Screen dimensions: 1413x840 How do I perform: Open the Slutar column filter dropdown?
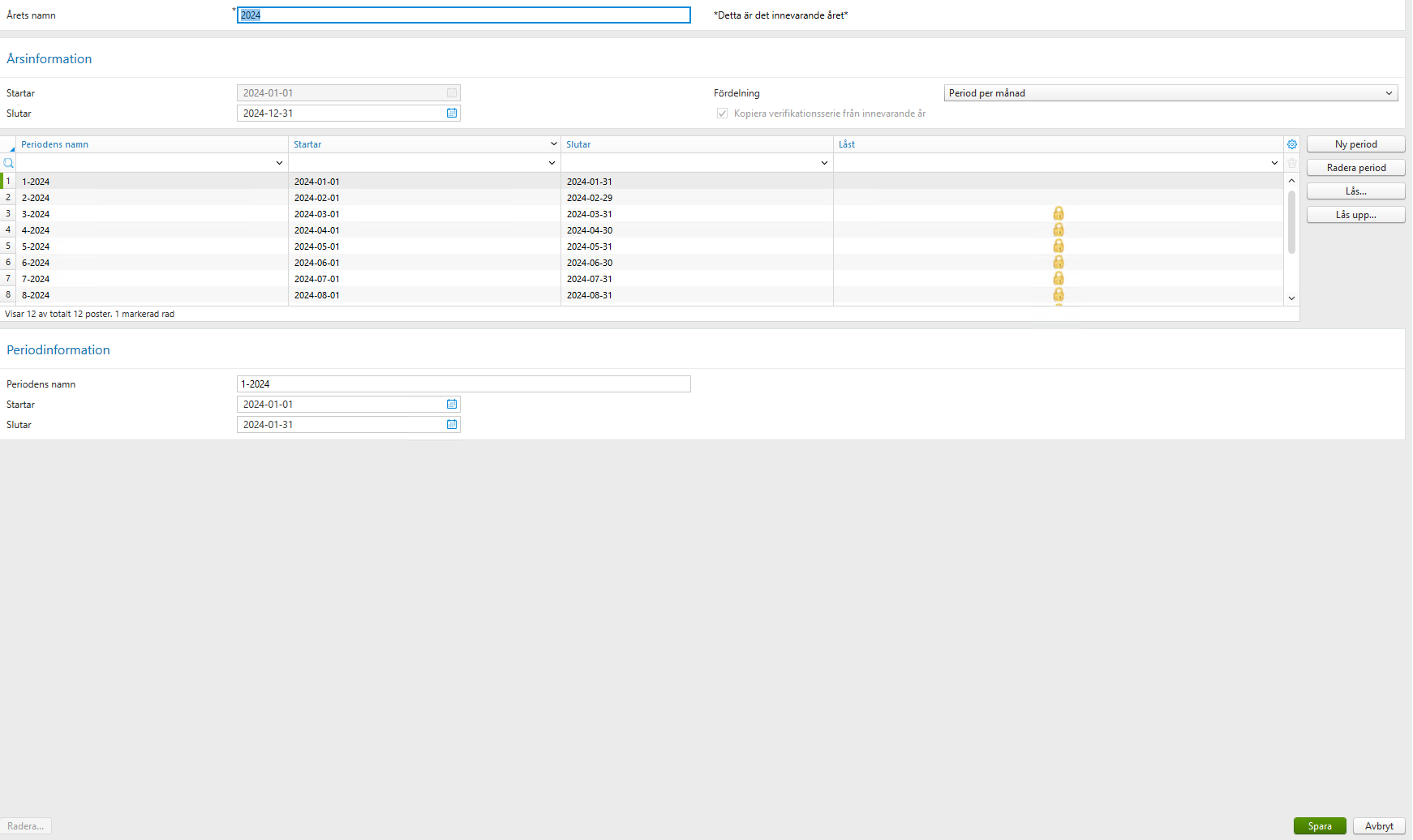point(824,162)
